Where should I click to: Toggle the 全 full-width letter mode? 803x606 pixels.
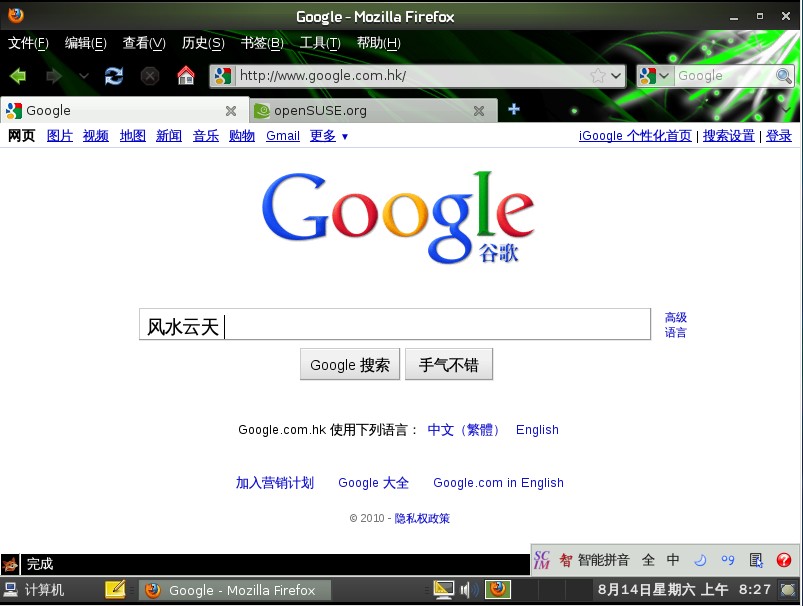point(648,560)
